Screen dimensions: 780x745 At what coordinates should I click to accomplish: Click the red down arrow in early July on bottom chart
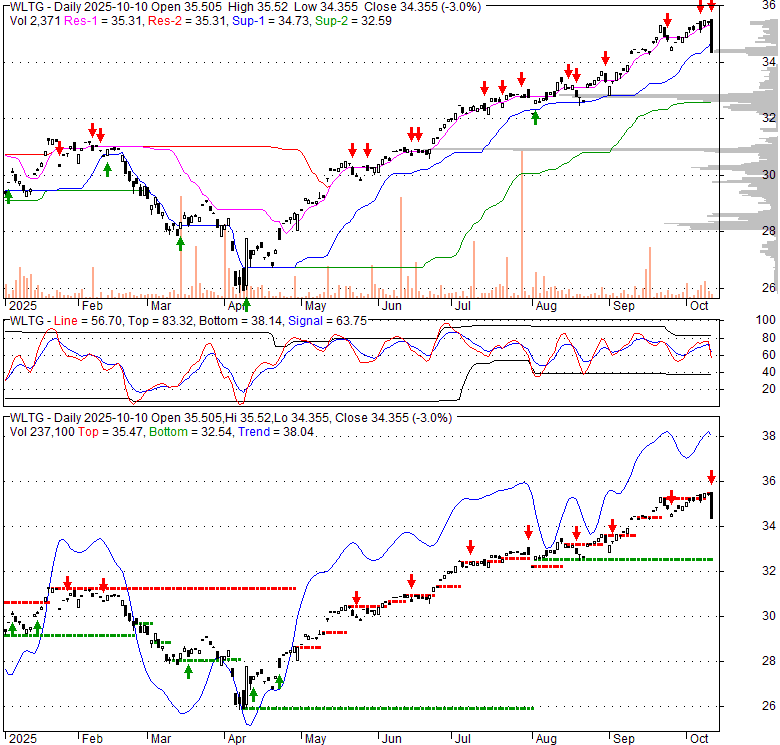(x=469, y=547)
